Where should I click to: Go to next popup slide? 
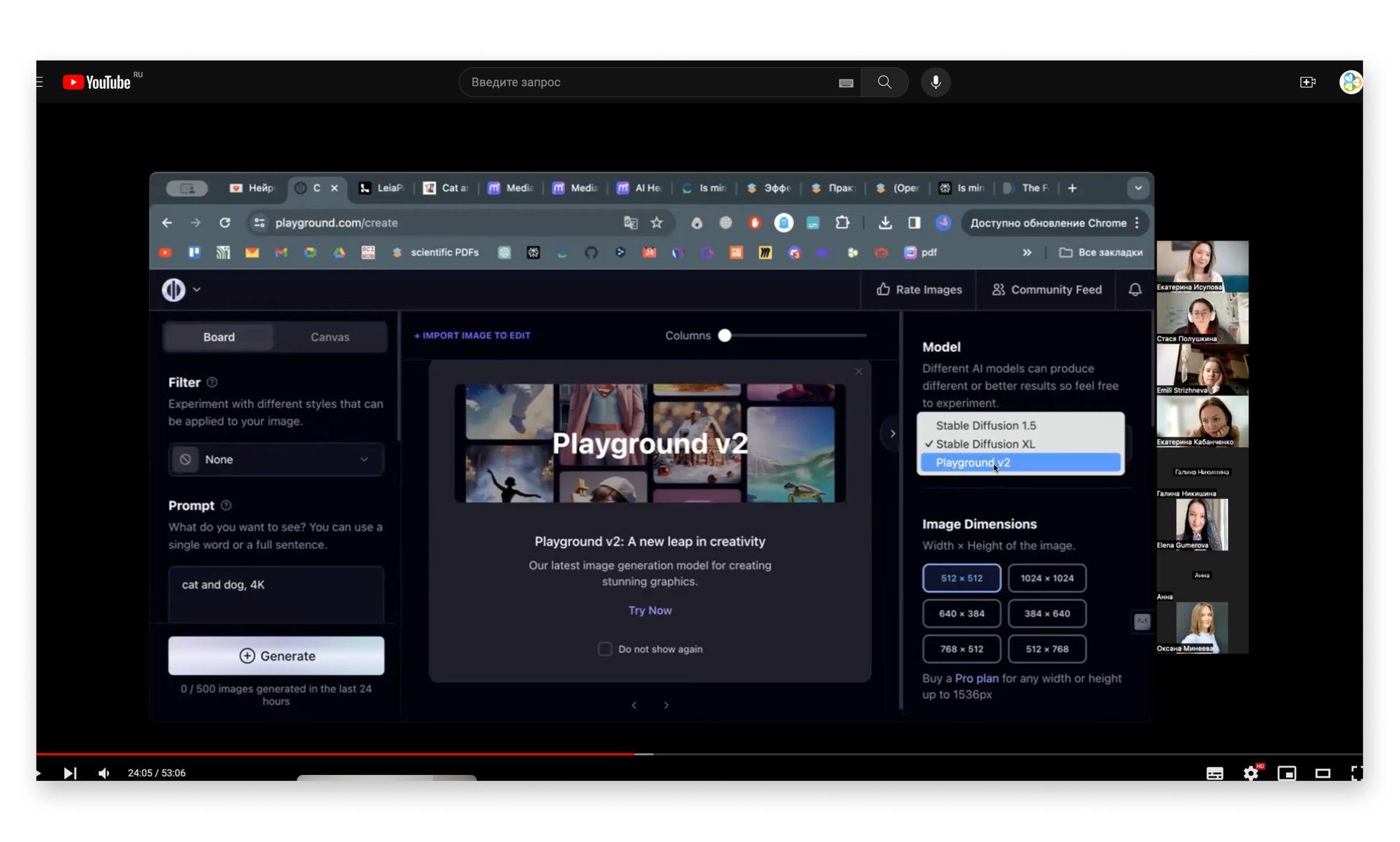pos(666,706)
